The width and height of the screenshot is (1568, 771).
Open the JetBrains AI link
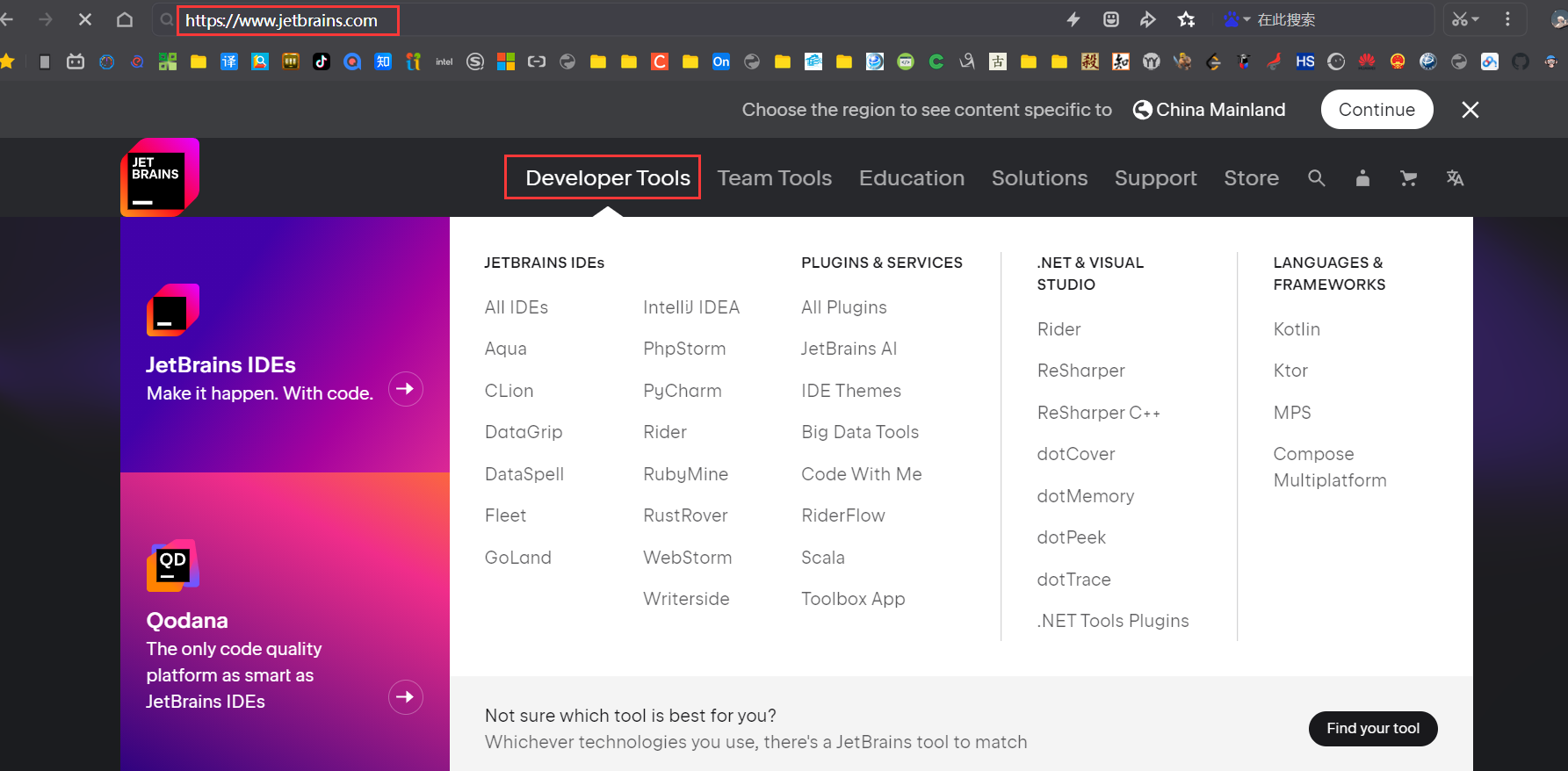pyautogui.click(x=849, y=349)
